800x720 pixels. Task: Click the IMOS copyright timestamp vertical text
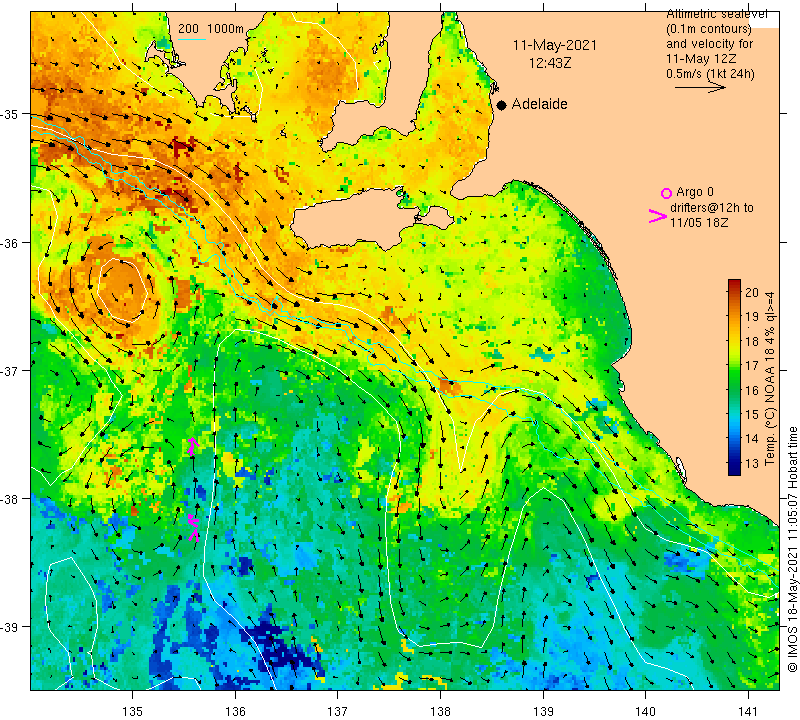point(792,550)
